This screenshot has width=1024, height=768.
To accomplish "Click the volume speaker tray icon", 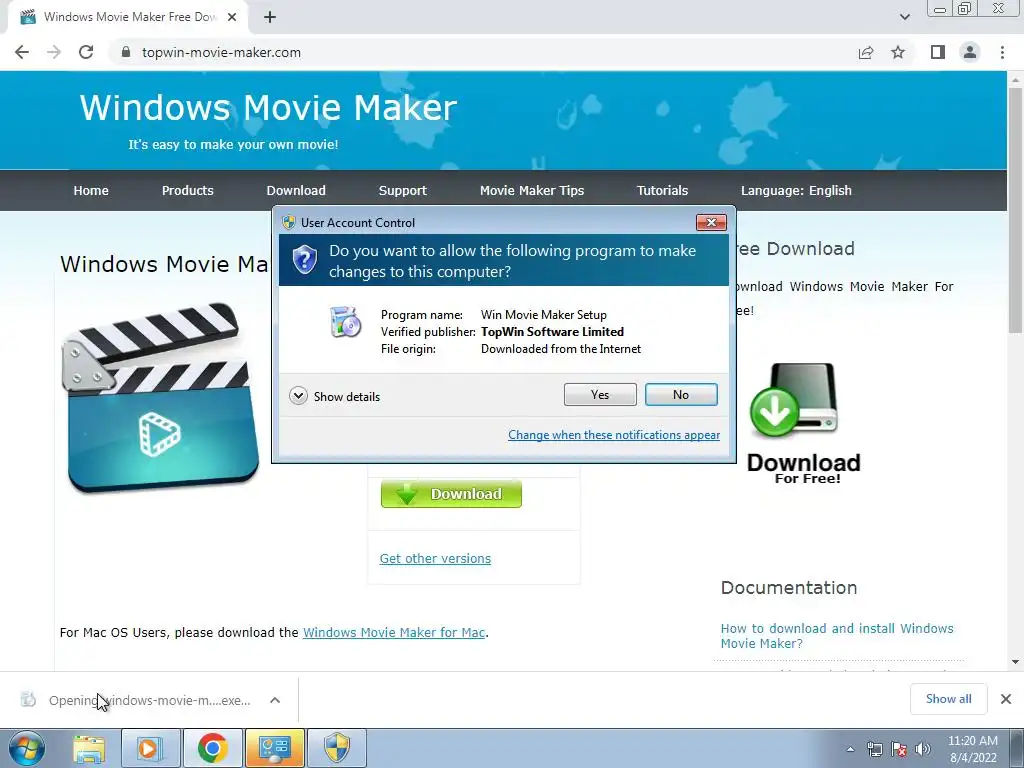I will tap(923, 749).
